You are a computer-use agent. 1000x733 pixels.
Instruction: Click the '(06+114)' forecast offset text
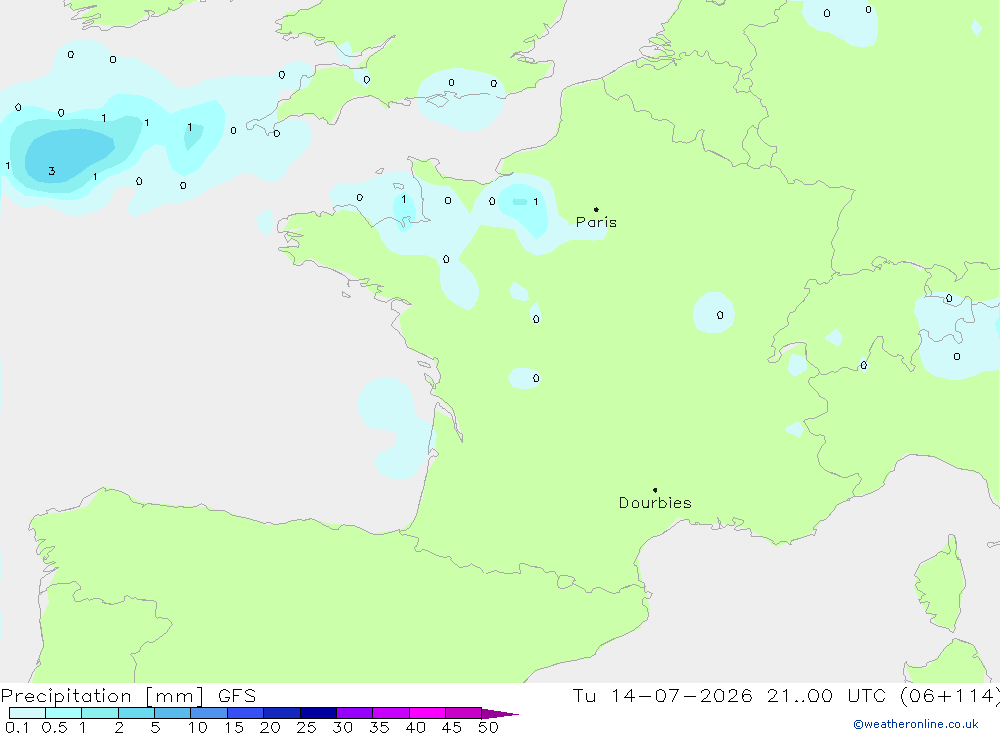click(x=950, y=696)
